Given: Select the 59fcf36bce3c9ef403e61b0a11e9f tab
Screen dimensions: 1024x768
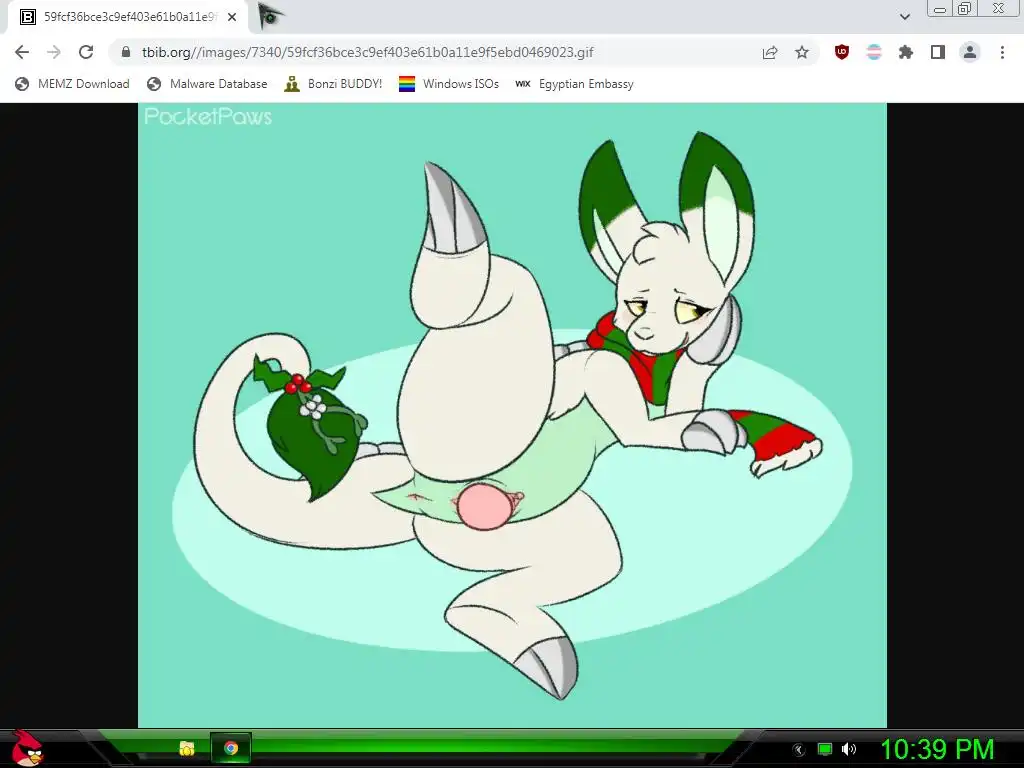Looking at the screenshot, I should tap(128, 17).
